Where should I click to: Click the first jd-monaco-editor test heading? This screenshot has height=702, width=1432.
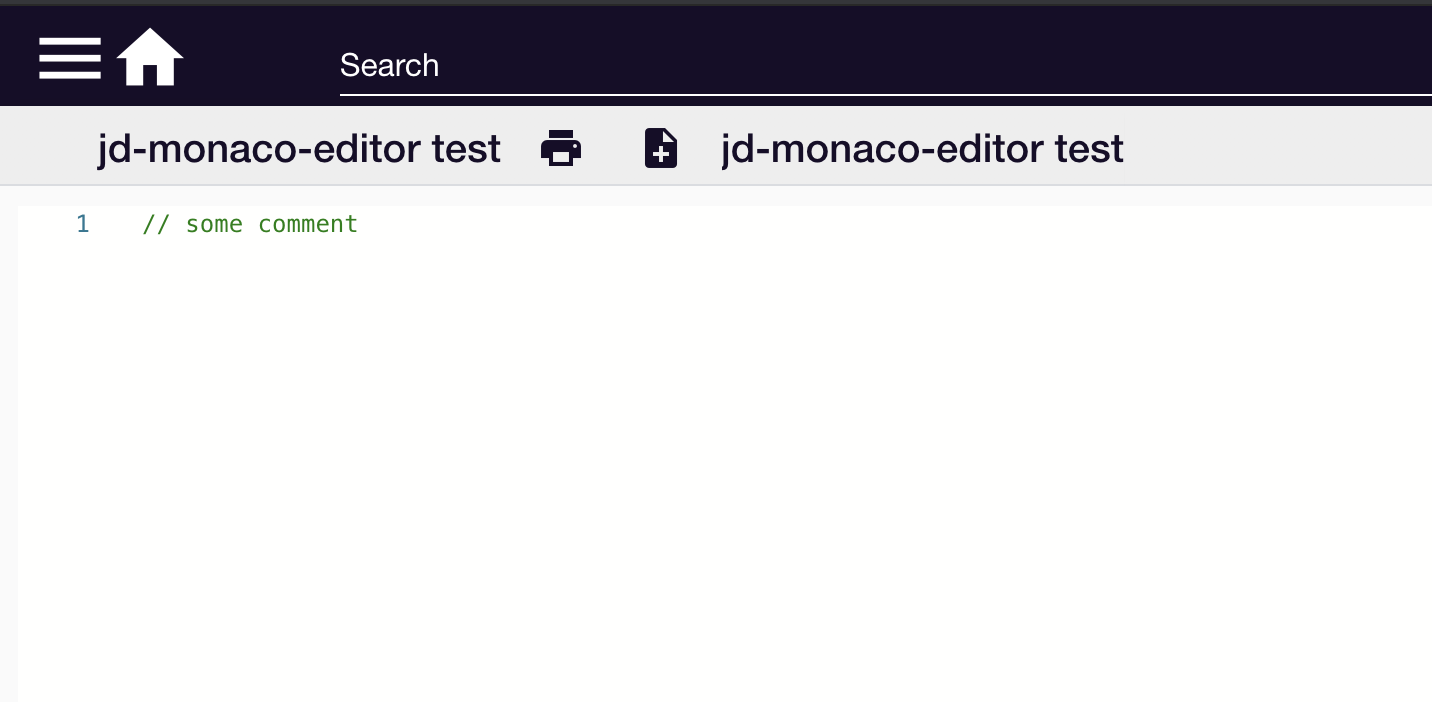(x=299, y=147)
